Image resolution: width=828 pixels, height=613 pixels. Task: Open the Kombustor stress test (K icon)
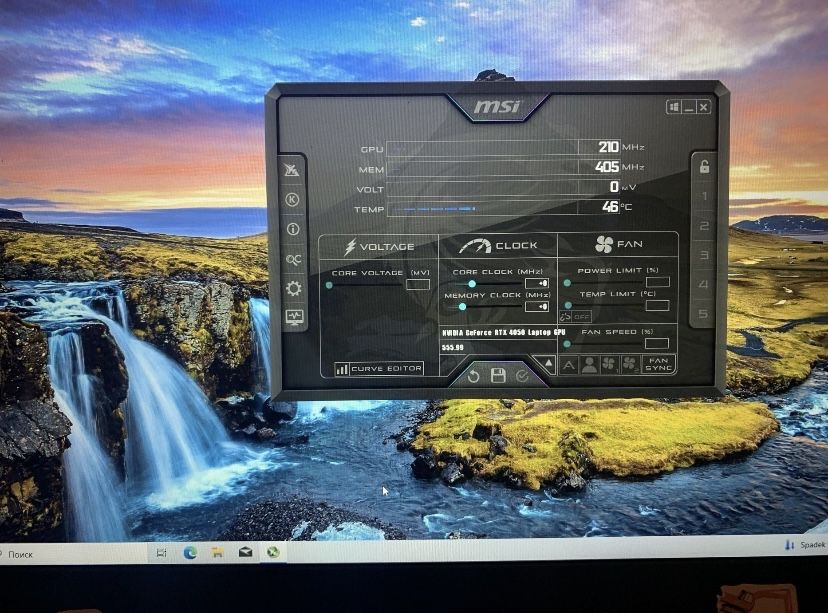[x=292, y=200]
